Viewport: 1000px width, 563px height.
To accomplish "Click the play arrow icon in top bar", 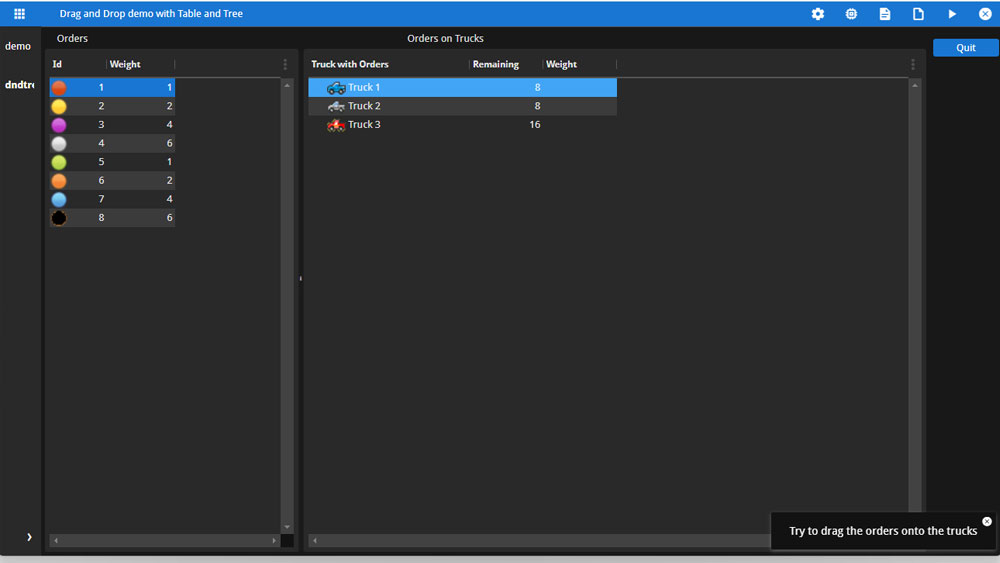I will pyautogui.click(x=952, y=13).
